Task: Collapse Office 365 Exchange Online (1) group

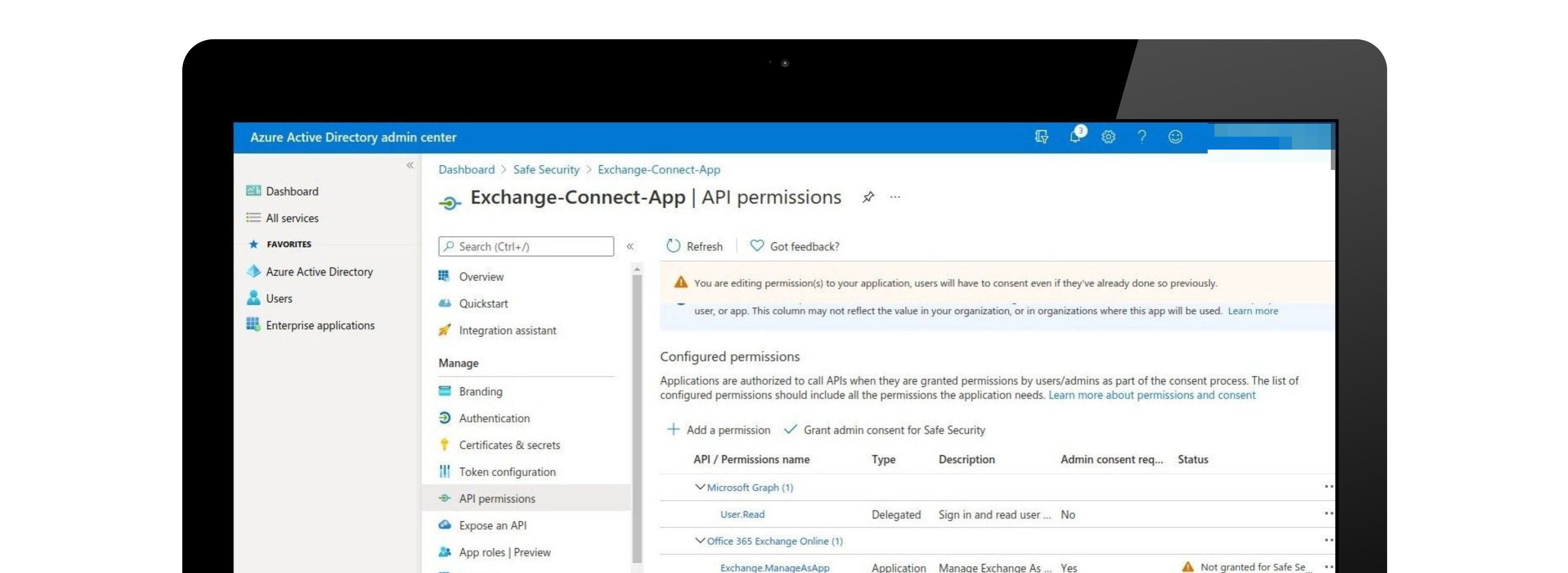Action: 700,541
